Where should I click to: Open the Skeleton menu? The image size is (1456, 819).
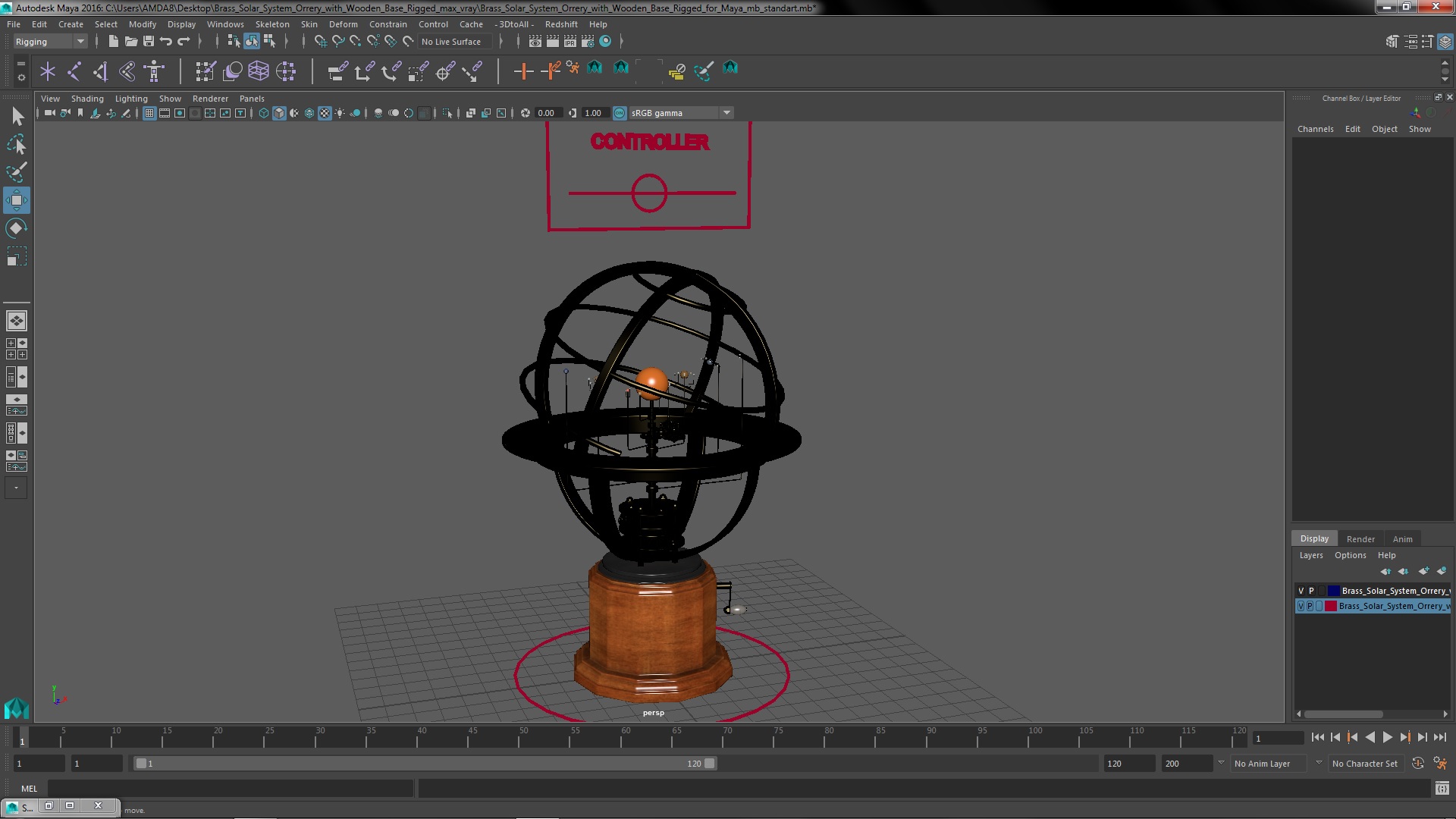click(271, 24)
